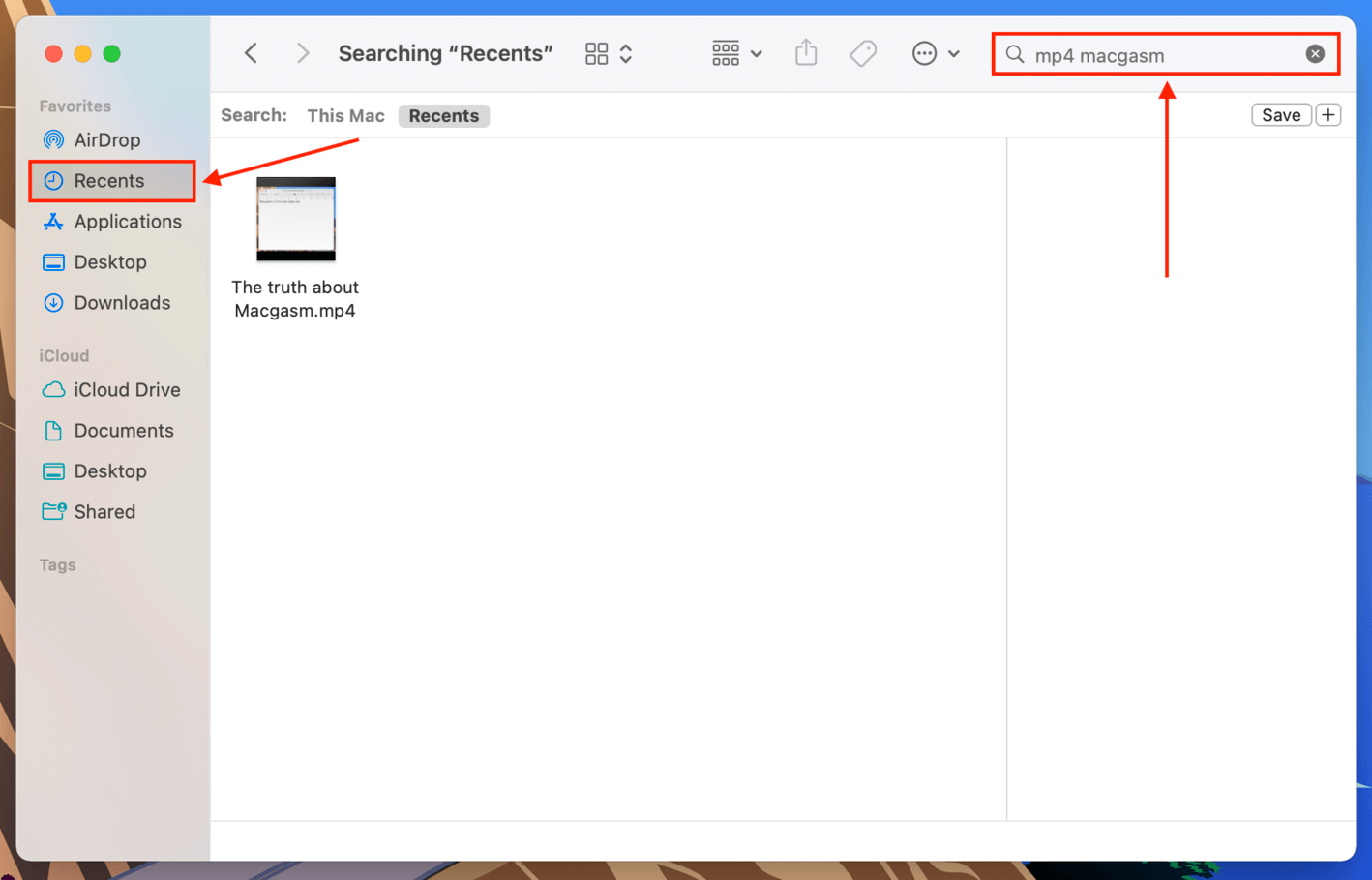Click the Recents clock icon

[53, 181]
